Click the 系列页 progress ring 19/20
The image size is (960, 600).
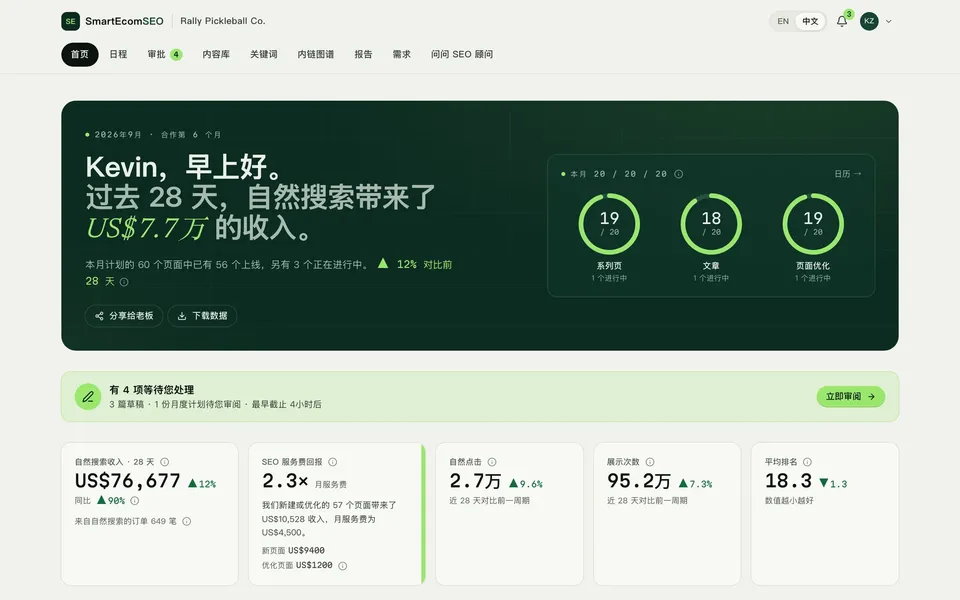[609, 224]
